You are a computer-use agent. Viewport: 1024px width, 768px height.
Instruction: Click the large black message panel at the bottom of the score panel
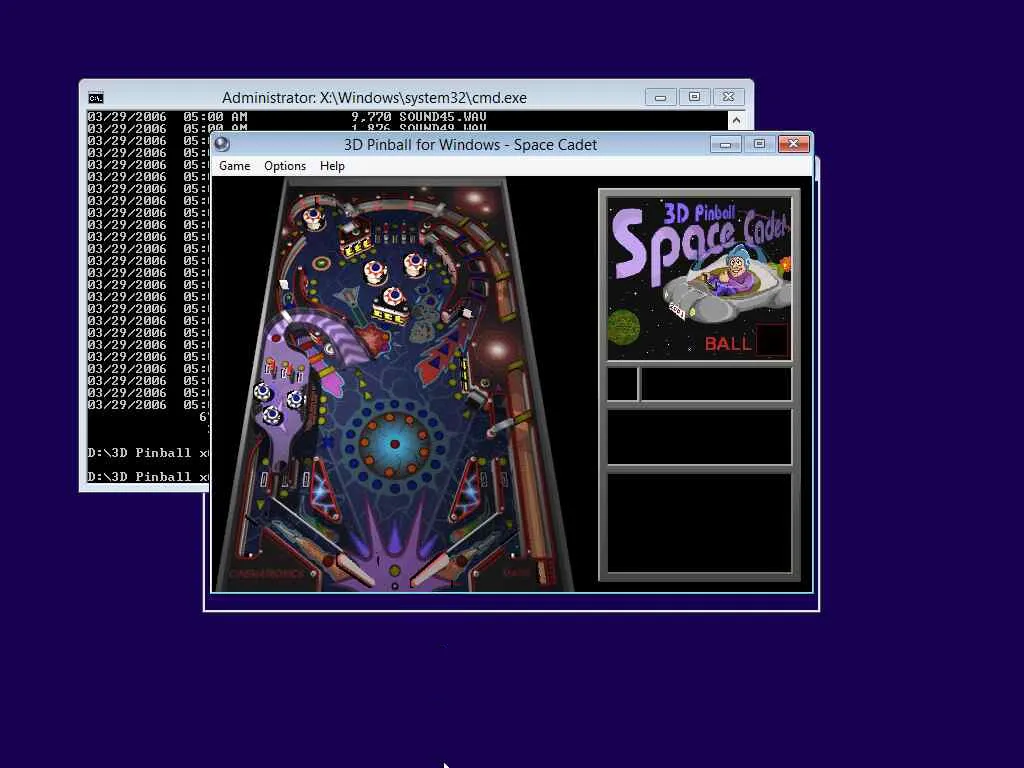[x=699, y=523]
